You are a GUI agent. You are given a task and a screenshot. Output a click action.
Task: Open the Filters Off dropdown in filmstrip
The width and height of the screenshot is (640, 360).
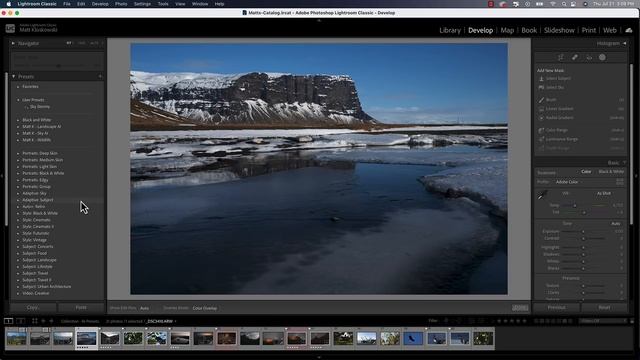pyautogui.click(x=602, y=321)
